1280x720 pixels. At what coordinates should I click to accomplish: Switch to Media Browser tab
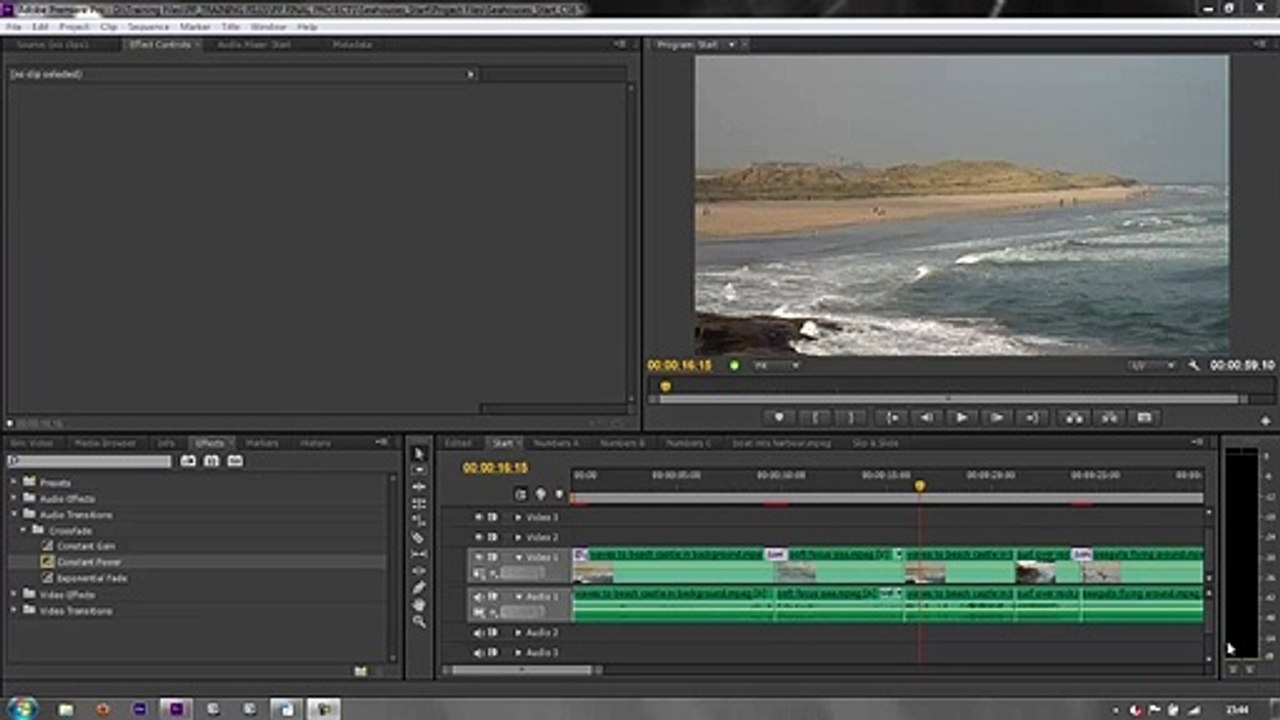[105, 443]
